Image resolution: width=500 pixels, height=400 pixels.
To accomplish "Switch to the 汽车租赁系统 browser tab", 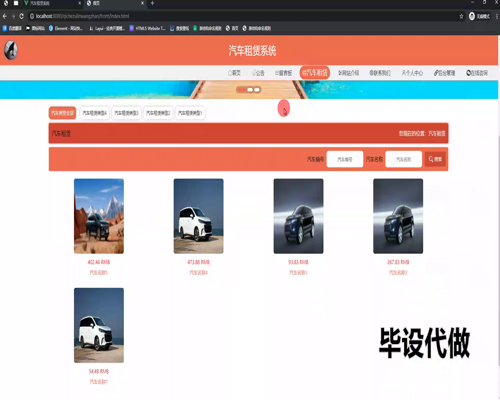I will click(49, 3).
